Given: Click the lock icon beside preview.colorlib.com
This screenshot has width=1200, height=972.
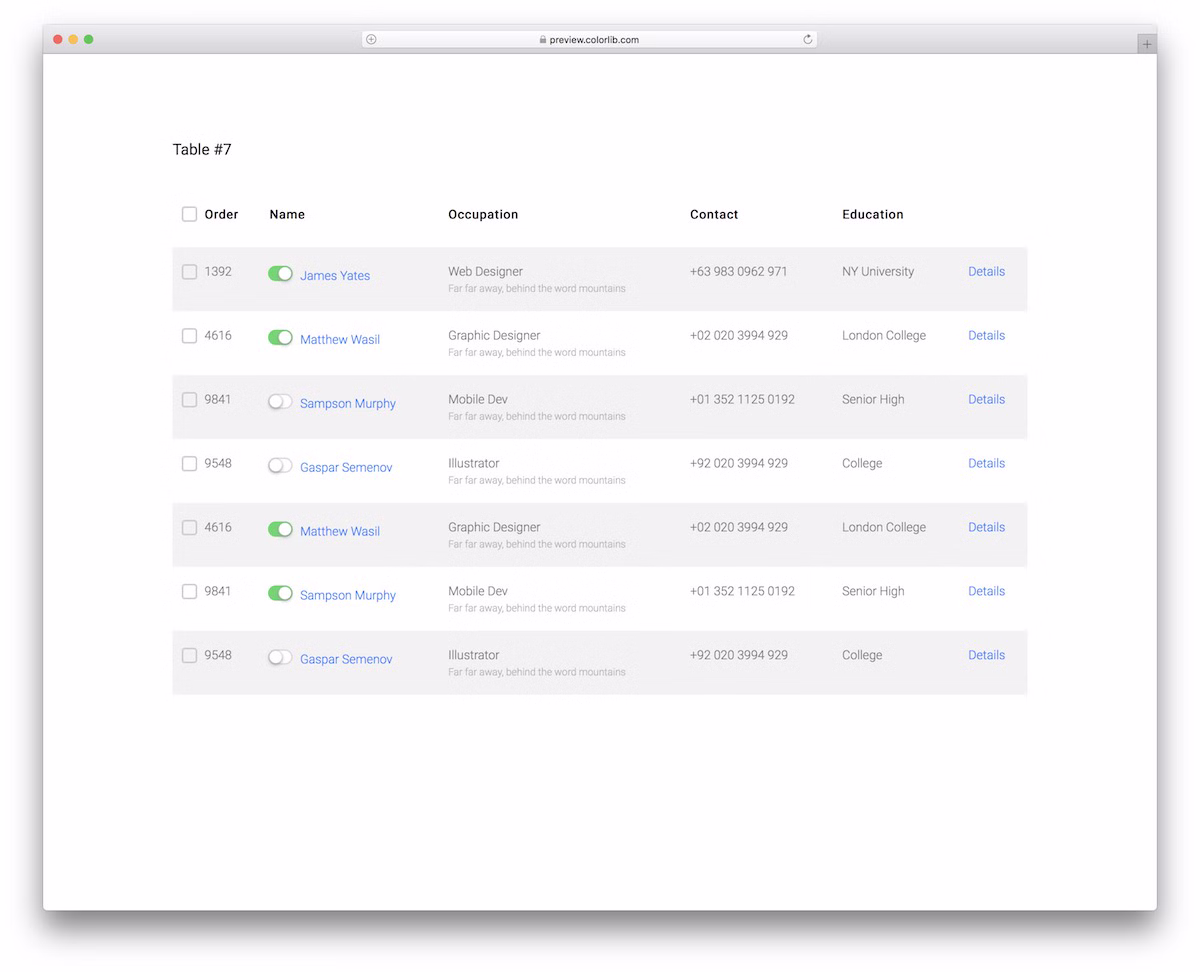Looking at the screenshot, I should tap(543, 40).
